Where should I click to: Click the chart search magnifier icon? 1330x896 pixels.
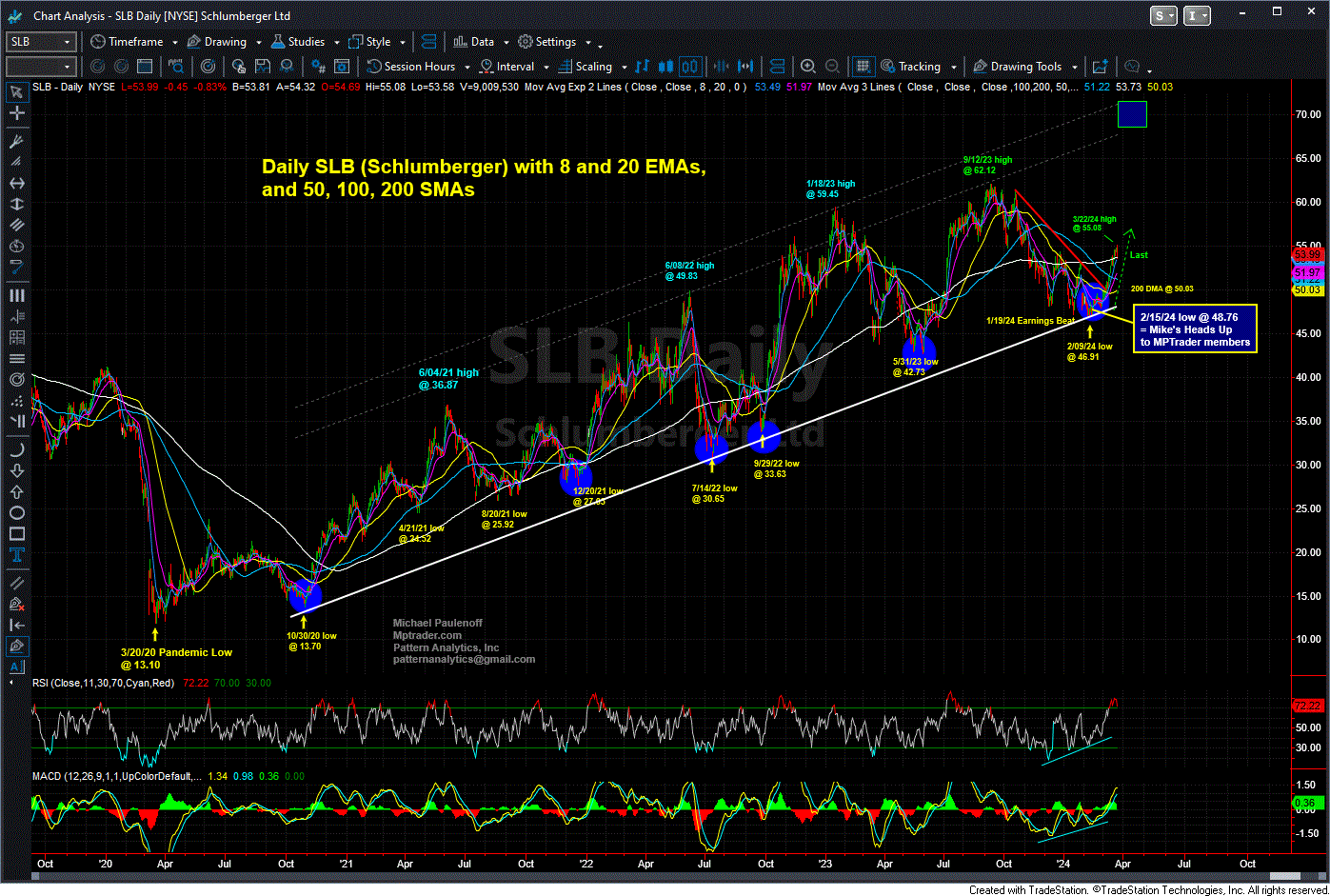(x=175, y=67)
